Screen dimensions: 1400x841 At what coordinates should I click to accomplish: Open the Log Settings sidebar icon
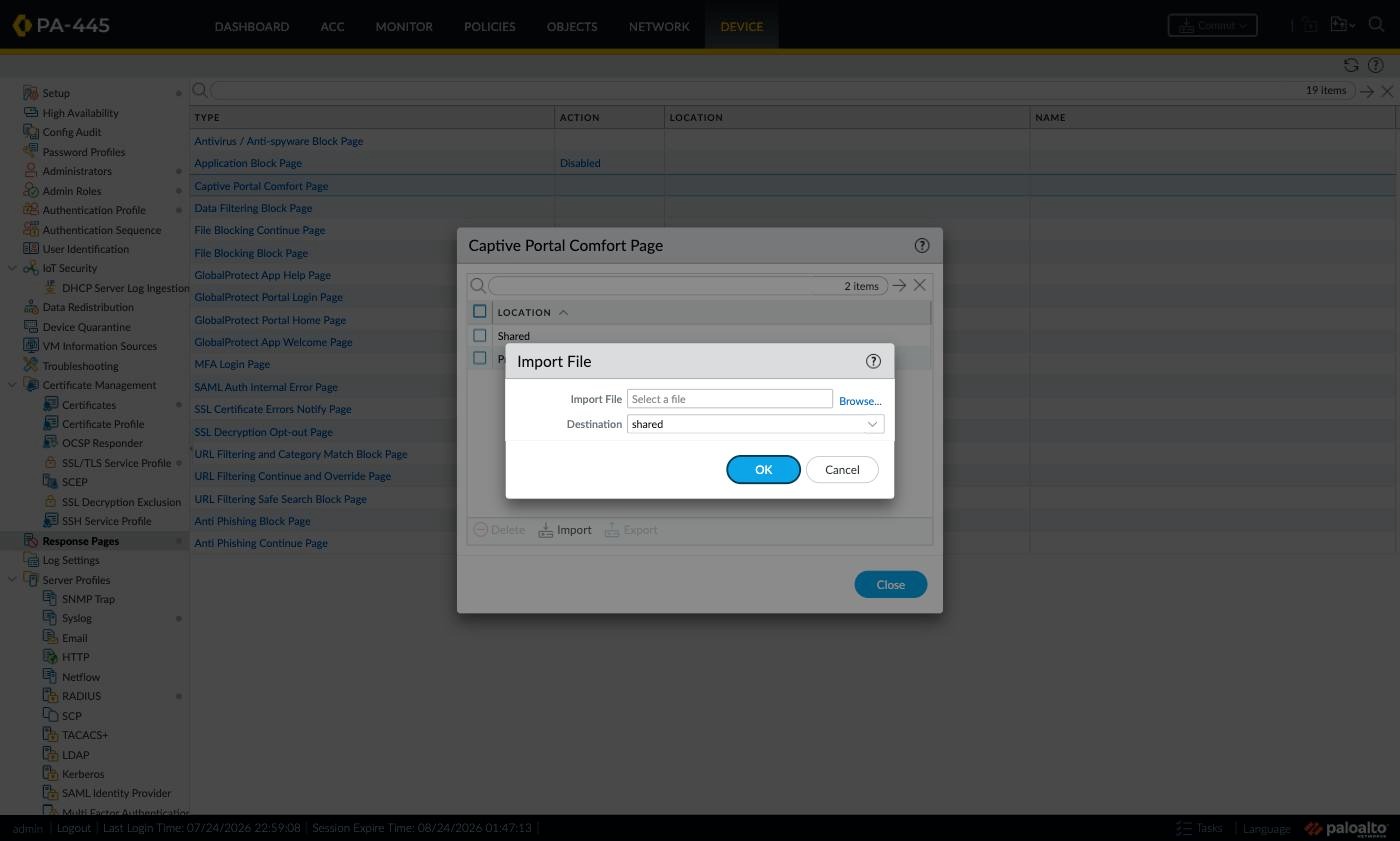click(31, 560)
